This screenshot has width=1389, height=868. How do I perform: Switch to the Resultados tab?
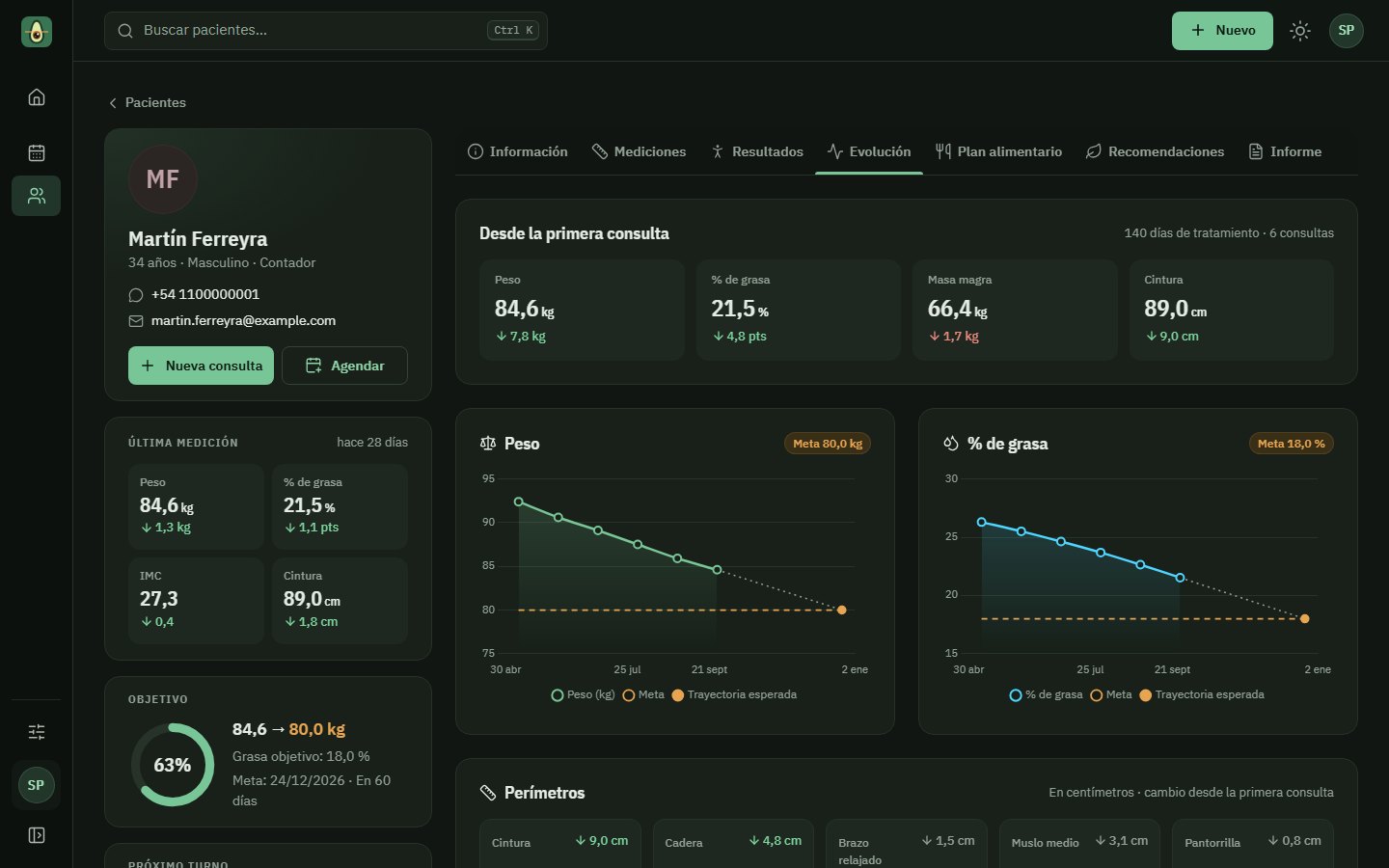[756, 151]
